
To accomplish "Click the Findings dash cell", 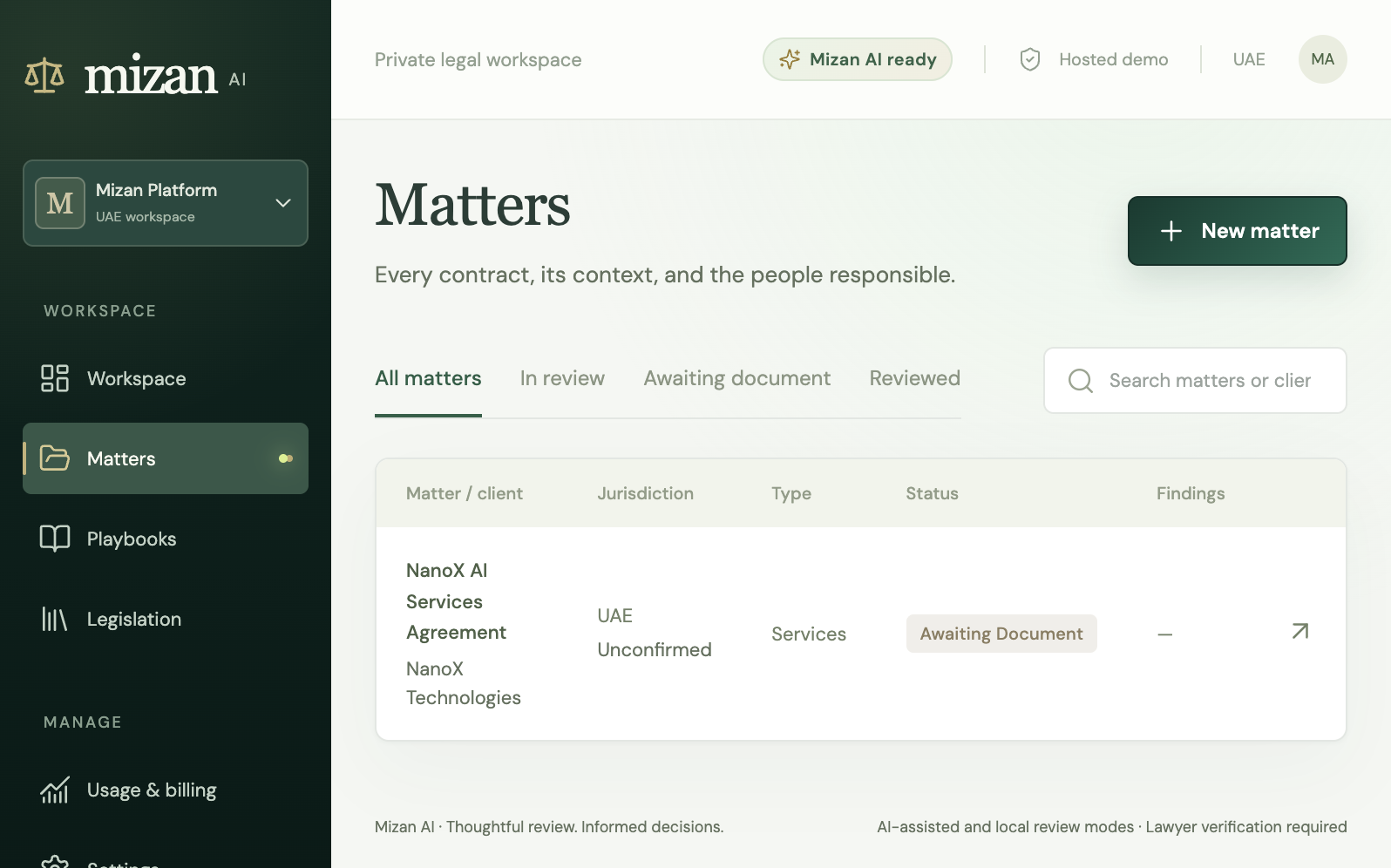I will coord(1165,634).
